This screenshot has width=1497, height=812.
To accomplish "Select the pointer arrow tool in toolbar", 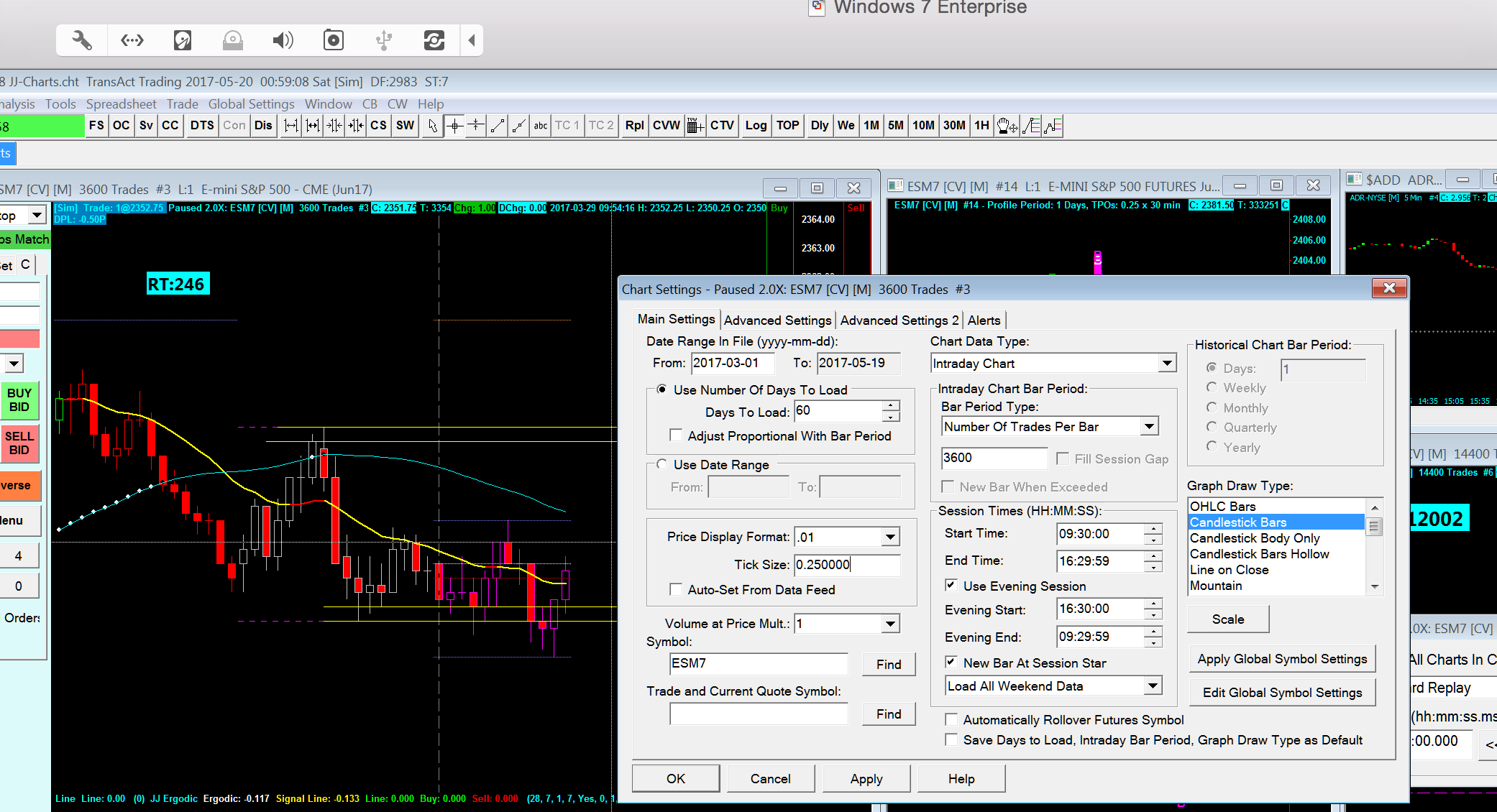I will pos(432,126).
